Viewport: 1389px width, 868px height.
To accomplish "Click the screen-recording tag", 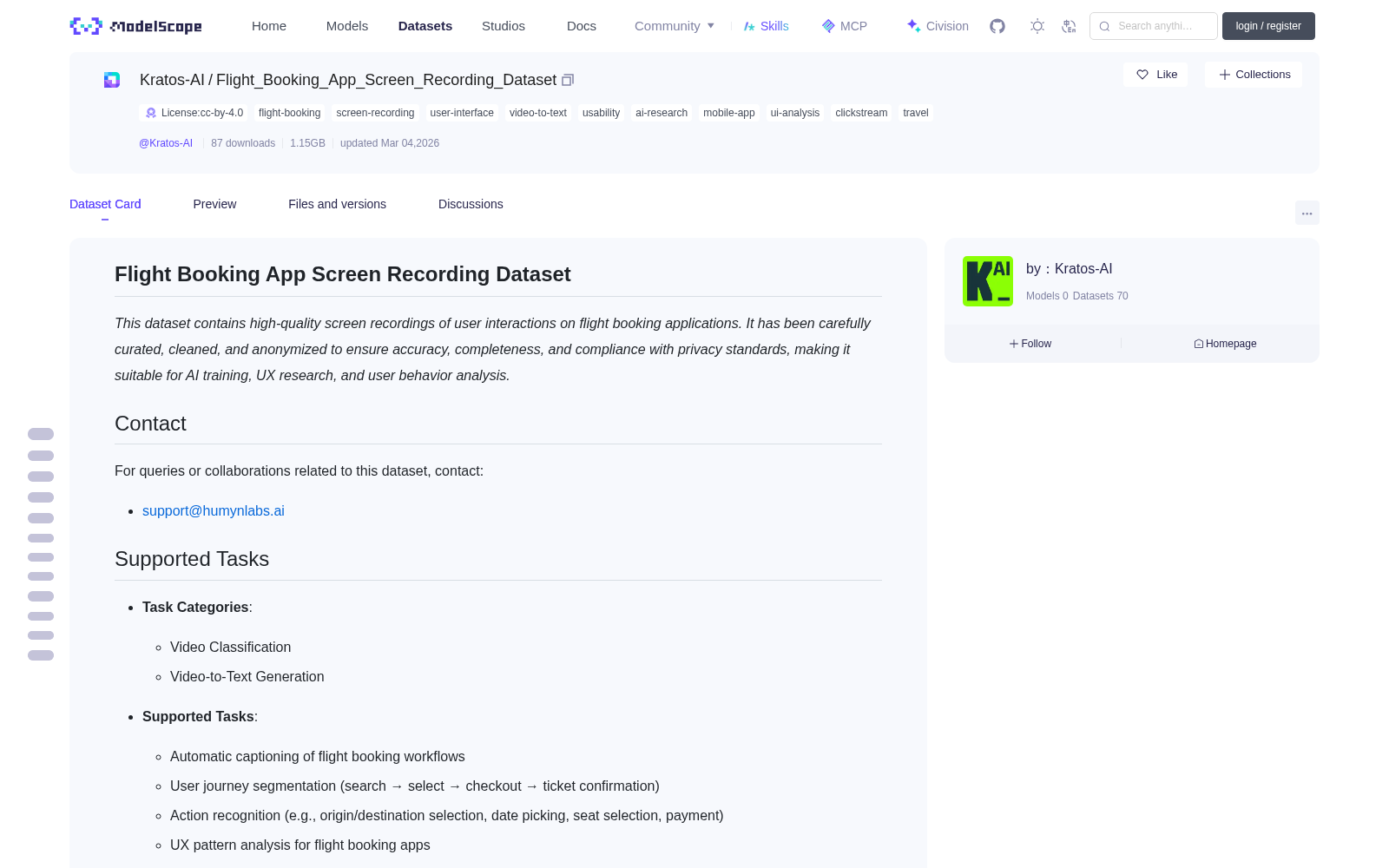I will coord(375,113).
